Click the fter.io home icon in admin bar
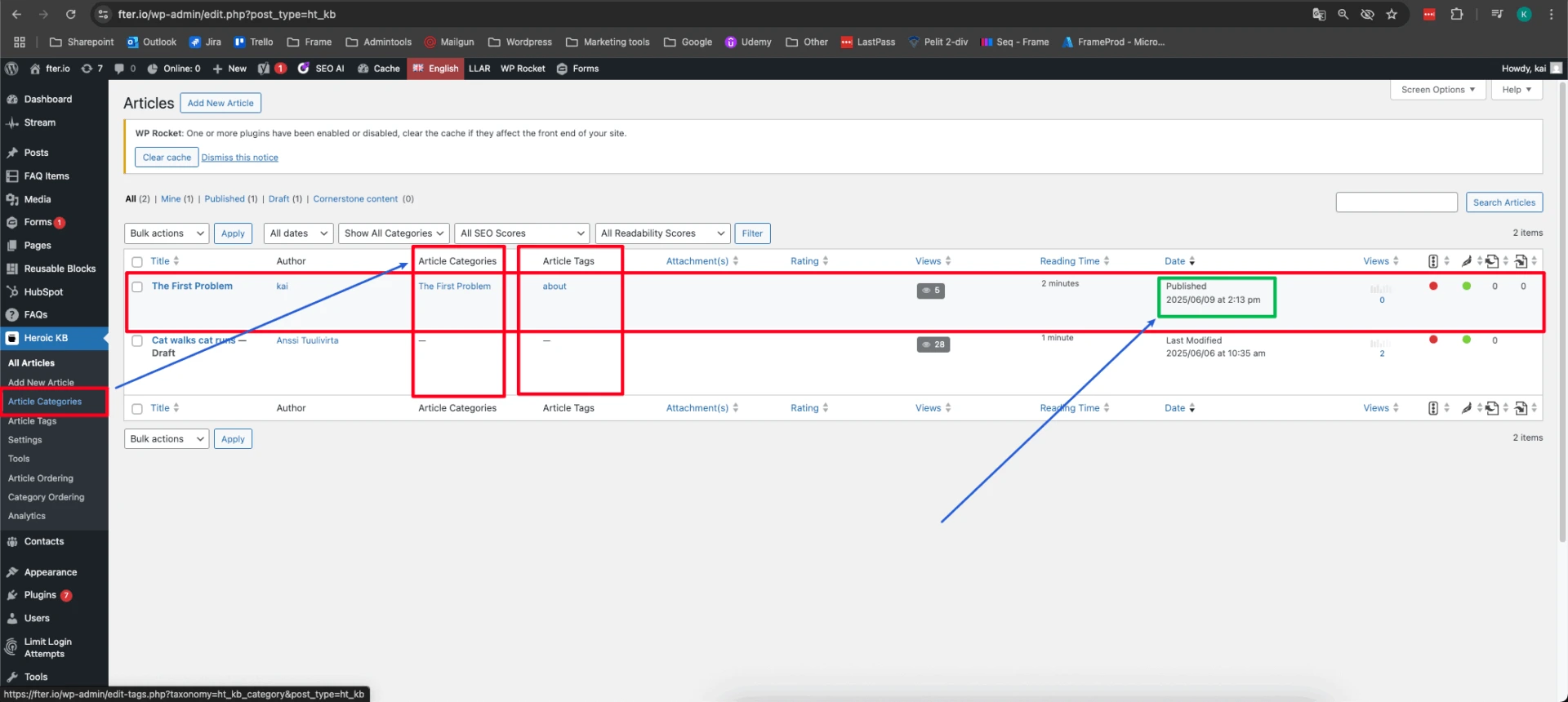 pos(35,69)
